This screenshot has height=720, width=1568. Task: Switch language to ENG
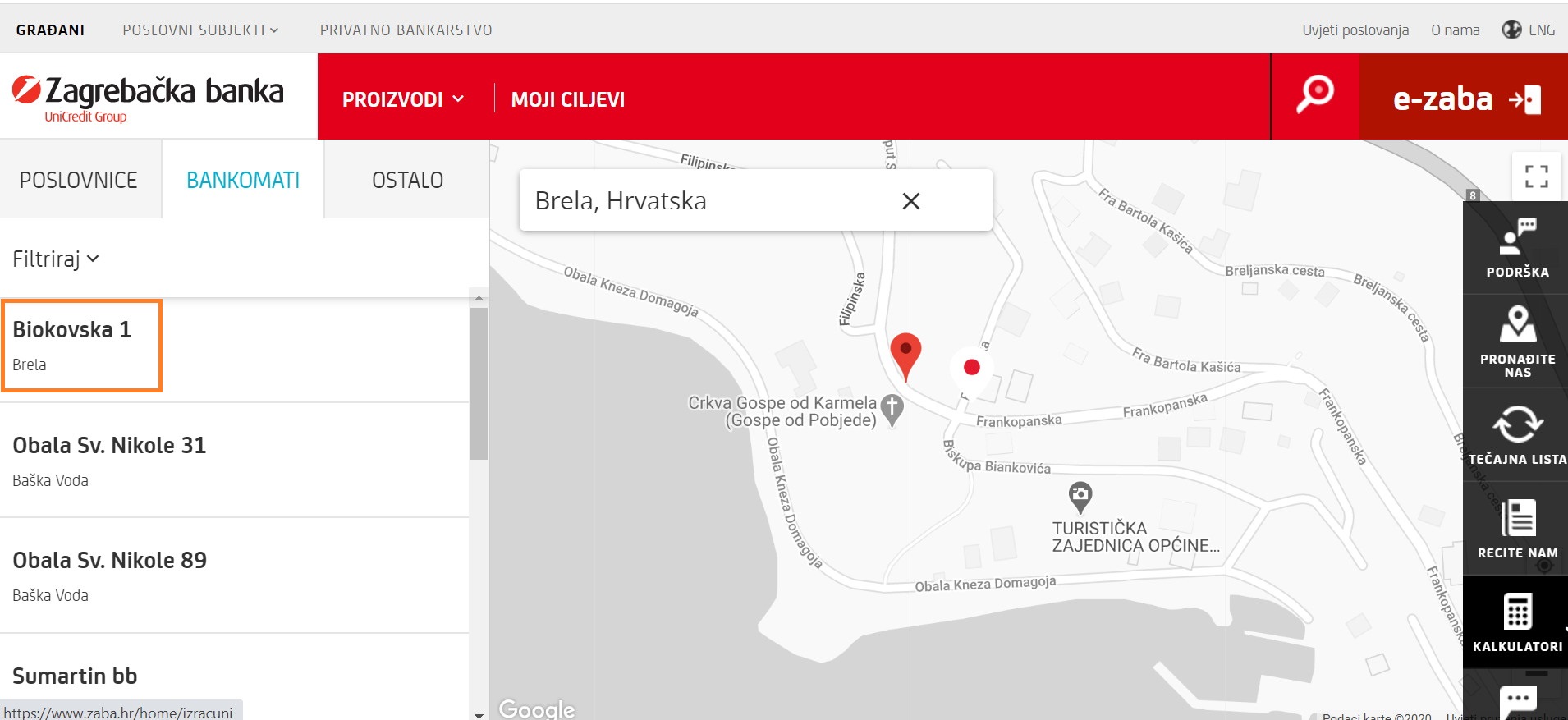1529,30
